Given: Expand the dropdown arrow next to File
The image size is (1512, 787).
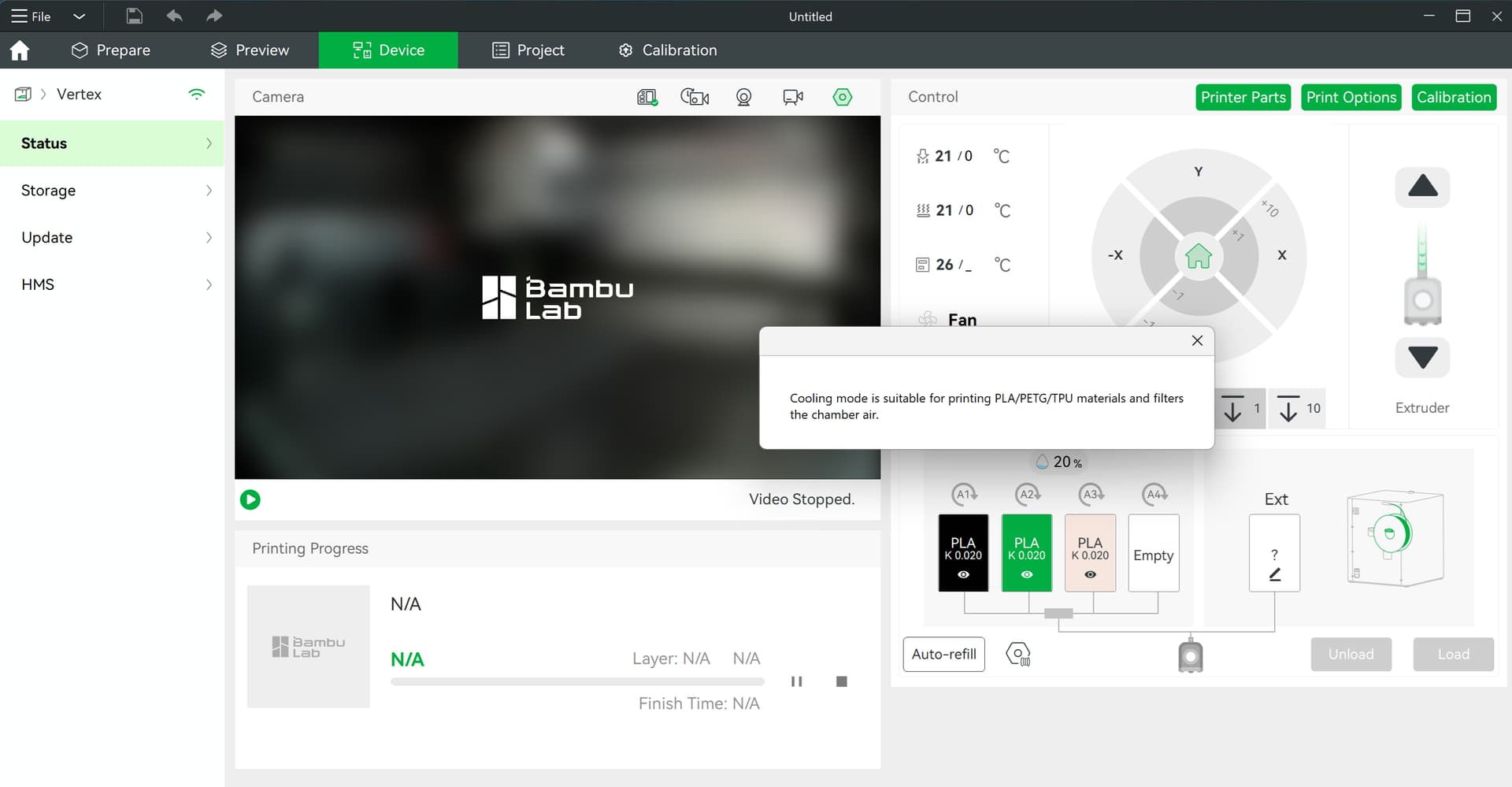Looking at the screenshot, I should [x=79, y=16].
